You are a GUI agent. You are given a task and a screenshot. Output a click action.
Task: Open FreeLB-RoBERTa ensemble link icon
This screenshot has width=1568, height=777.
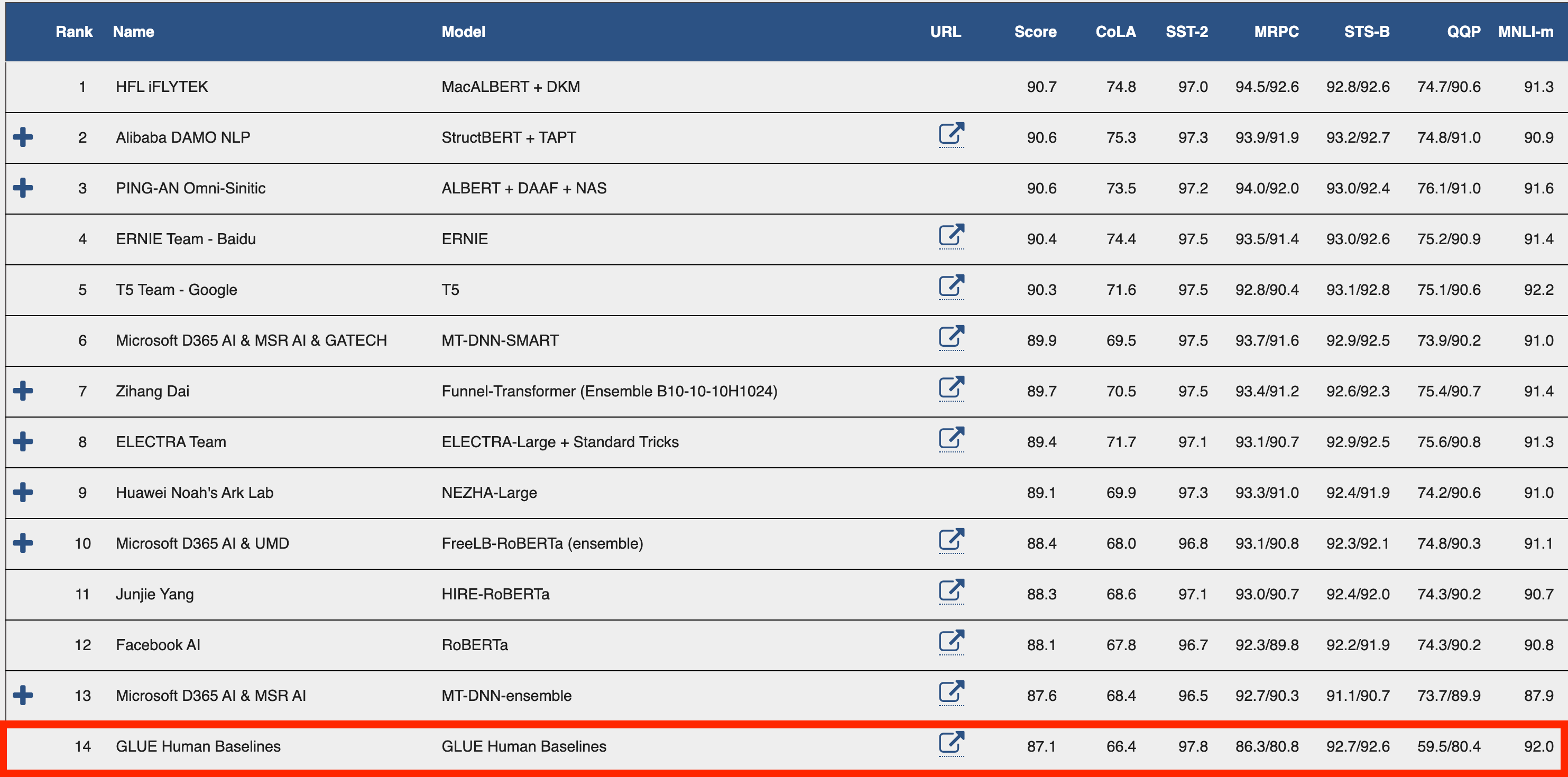click(x=951, y=540)
